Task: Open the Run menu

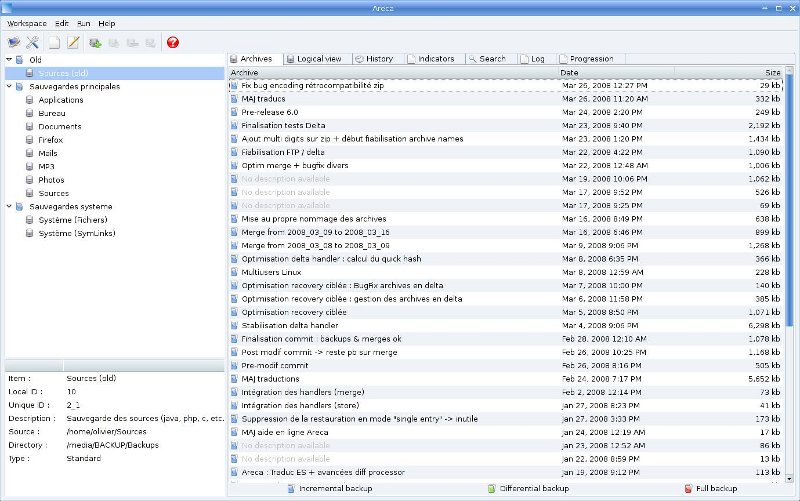Action: pos(84,23)
